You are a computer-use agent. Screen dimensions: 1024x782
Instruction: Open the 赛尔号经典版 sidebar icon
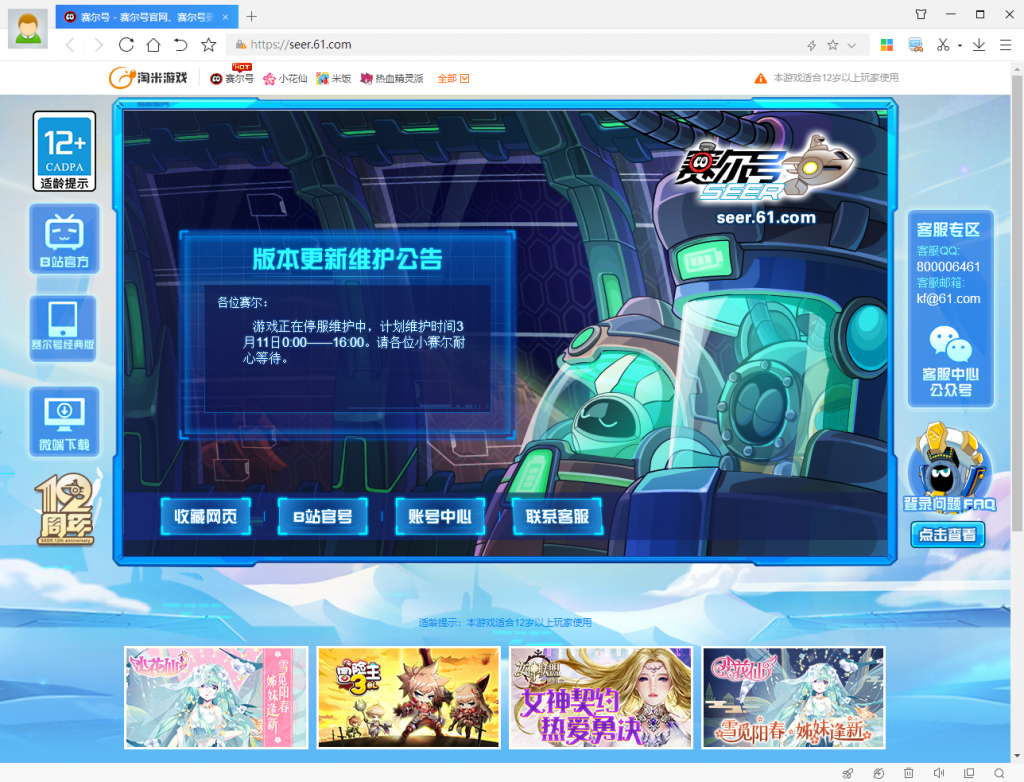(63, 329)
